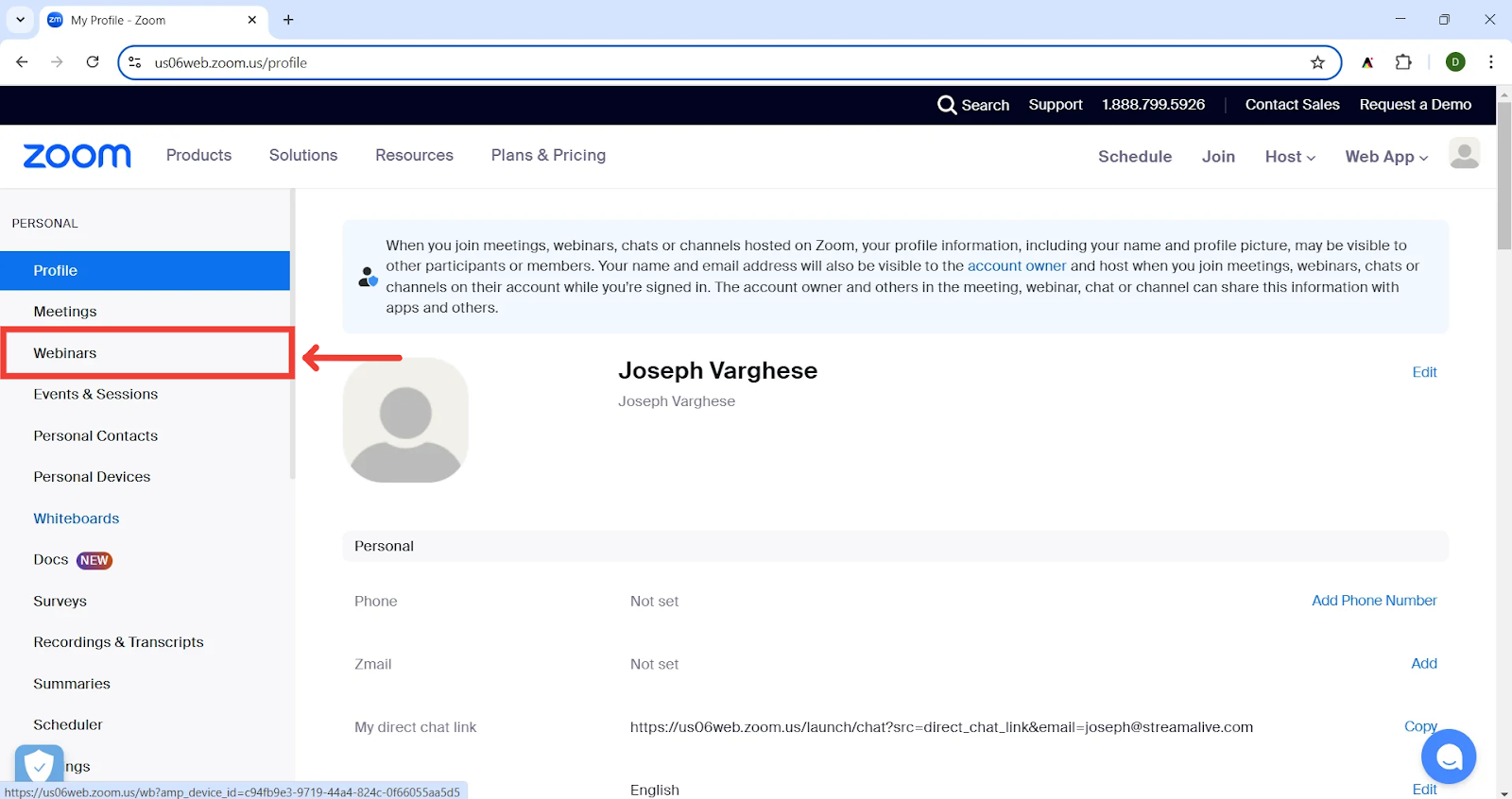This screenshot has height=799, width=1512.
Task: Expand the Host dropdown
Action: coord(1290,157)
